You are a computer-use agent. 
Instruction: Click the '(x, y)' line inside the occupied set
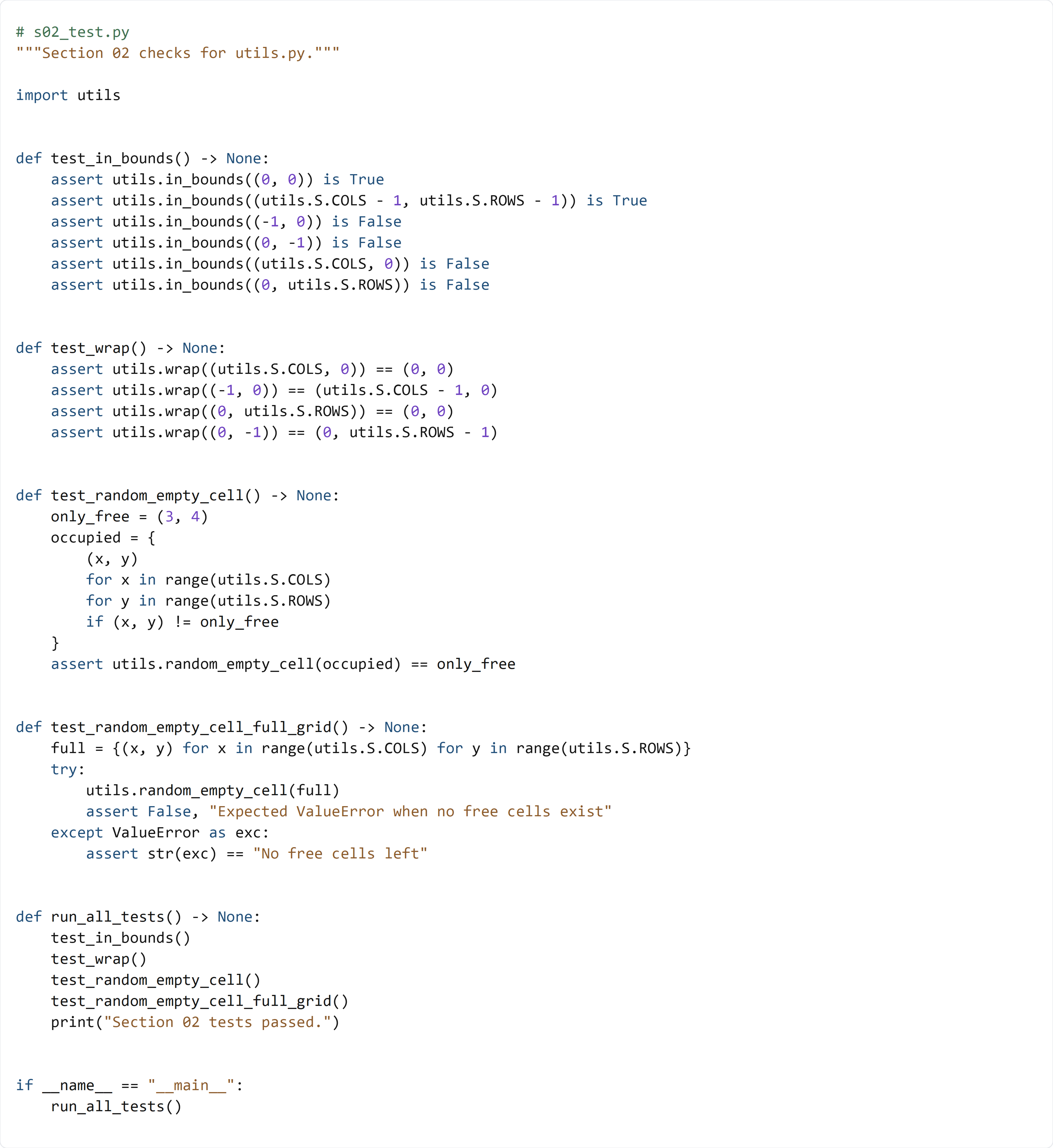112,560
